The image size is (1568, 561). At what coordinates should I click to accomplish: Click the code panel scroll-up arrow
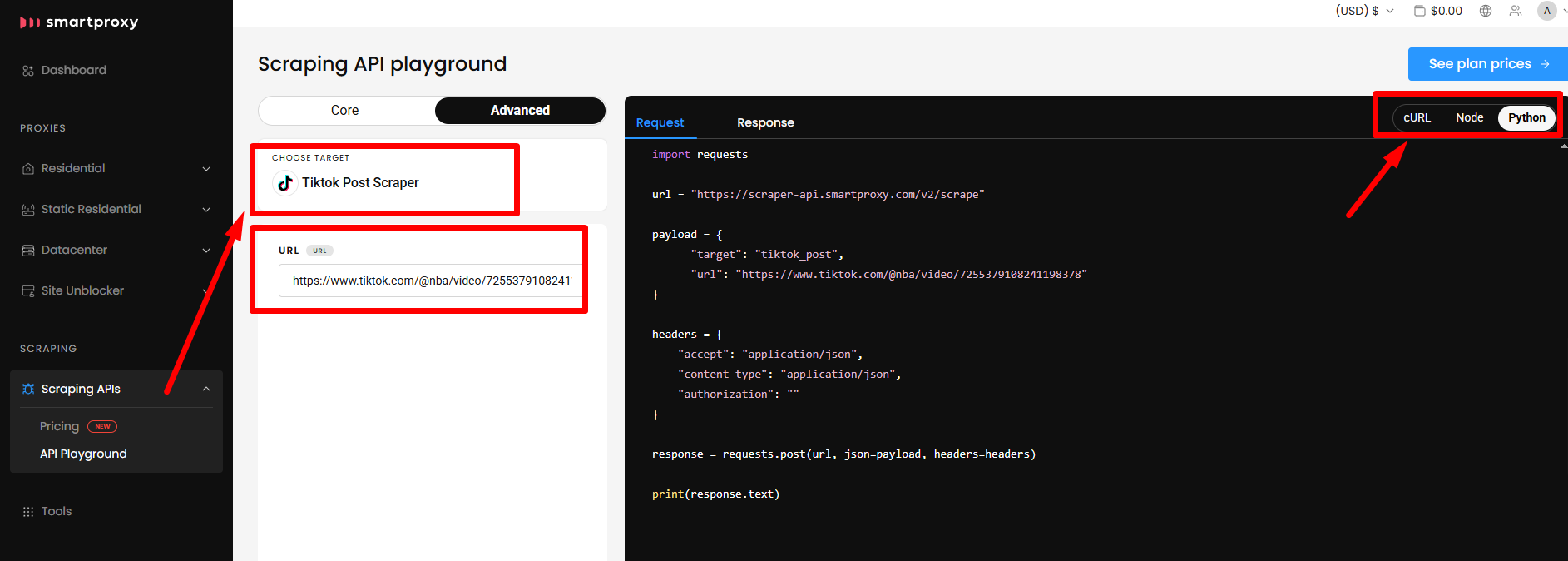pos(1564,146)
